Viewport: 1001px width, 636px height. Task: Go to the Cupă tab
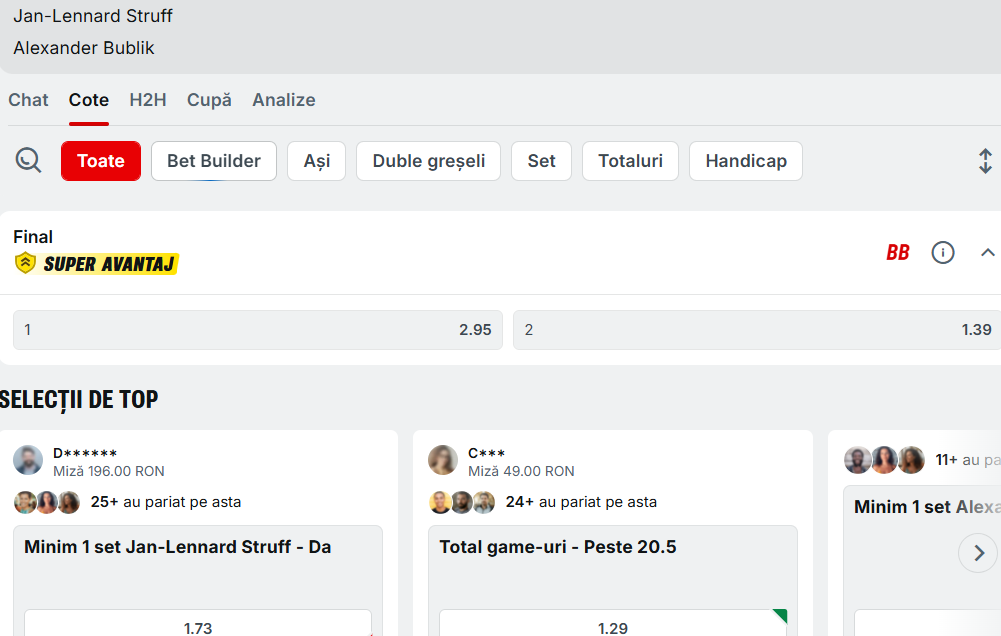209,100
